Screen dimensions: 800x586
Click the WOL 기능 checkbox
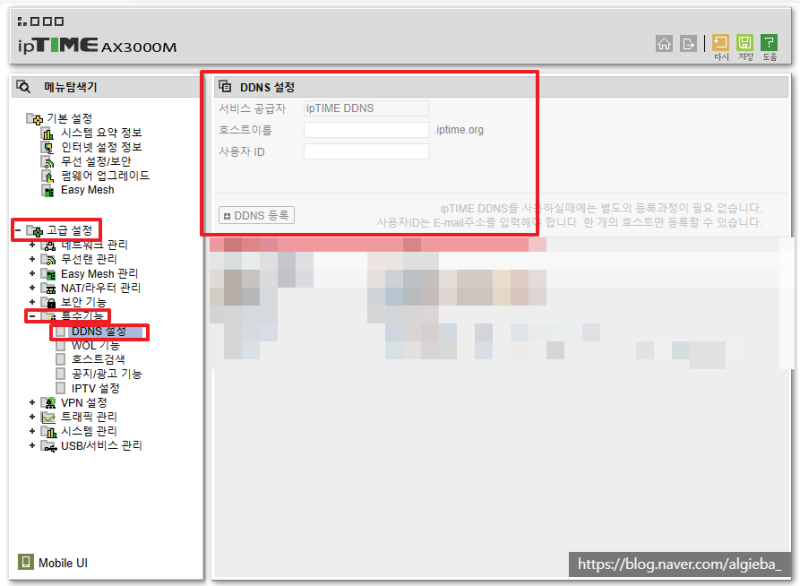59,345
